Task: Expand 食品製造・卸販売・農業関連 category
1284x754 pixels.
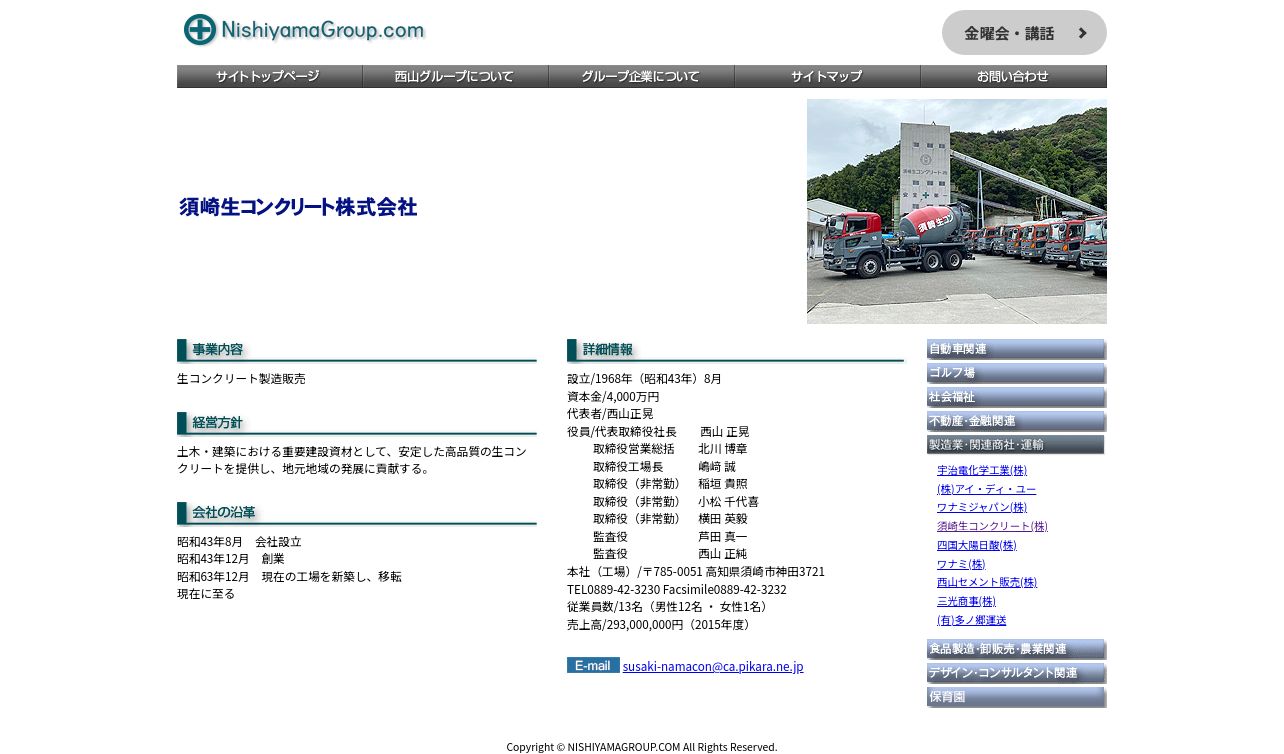Action: (x=1016, y=649)
